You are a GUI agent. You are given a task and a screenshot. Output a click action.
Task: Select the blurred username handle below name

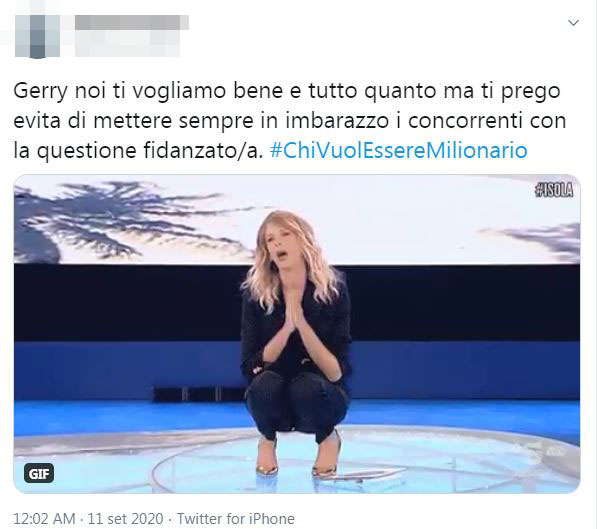[128, 43]
